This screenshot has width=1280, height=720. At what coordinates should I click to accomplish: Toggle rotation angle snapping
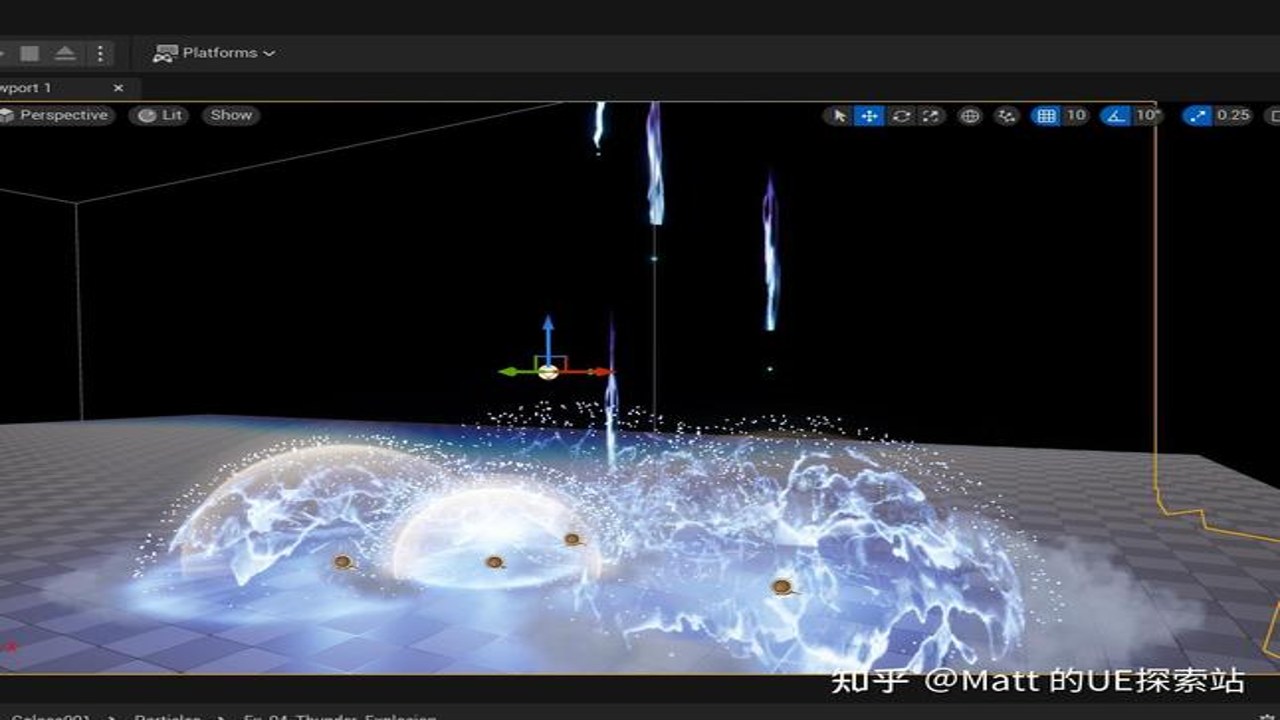coord(1116,116)
